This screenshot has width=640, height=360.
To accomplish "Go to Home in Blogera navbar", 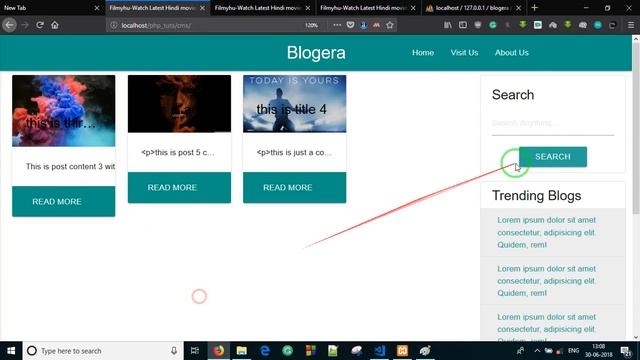I will click(423, 53).
